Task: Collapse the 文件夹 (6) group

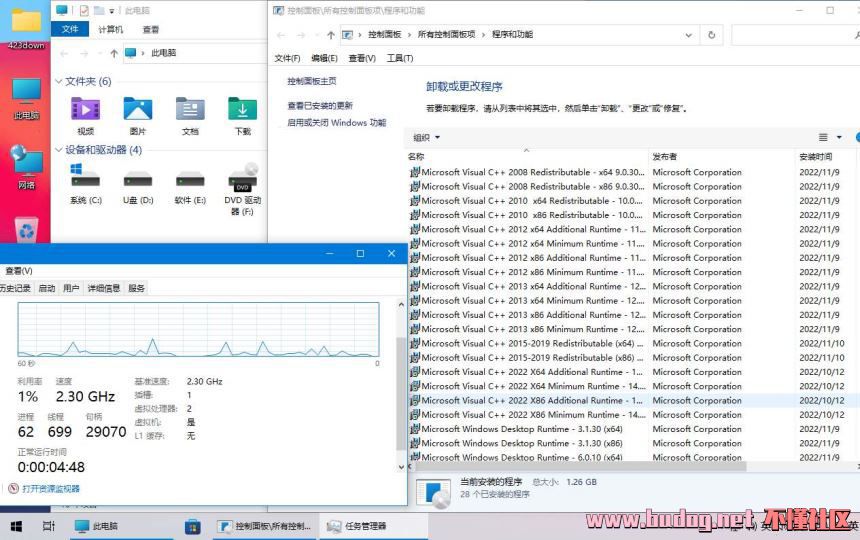Action: [x=58, y=81]
